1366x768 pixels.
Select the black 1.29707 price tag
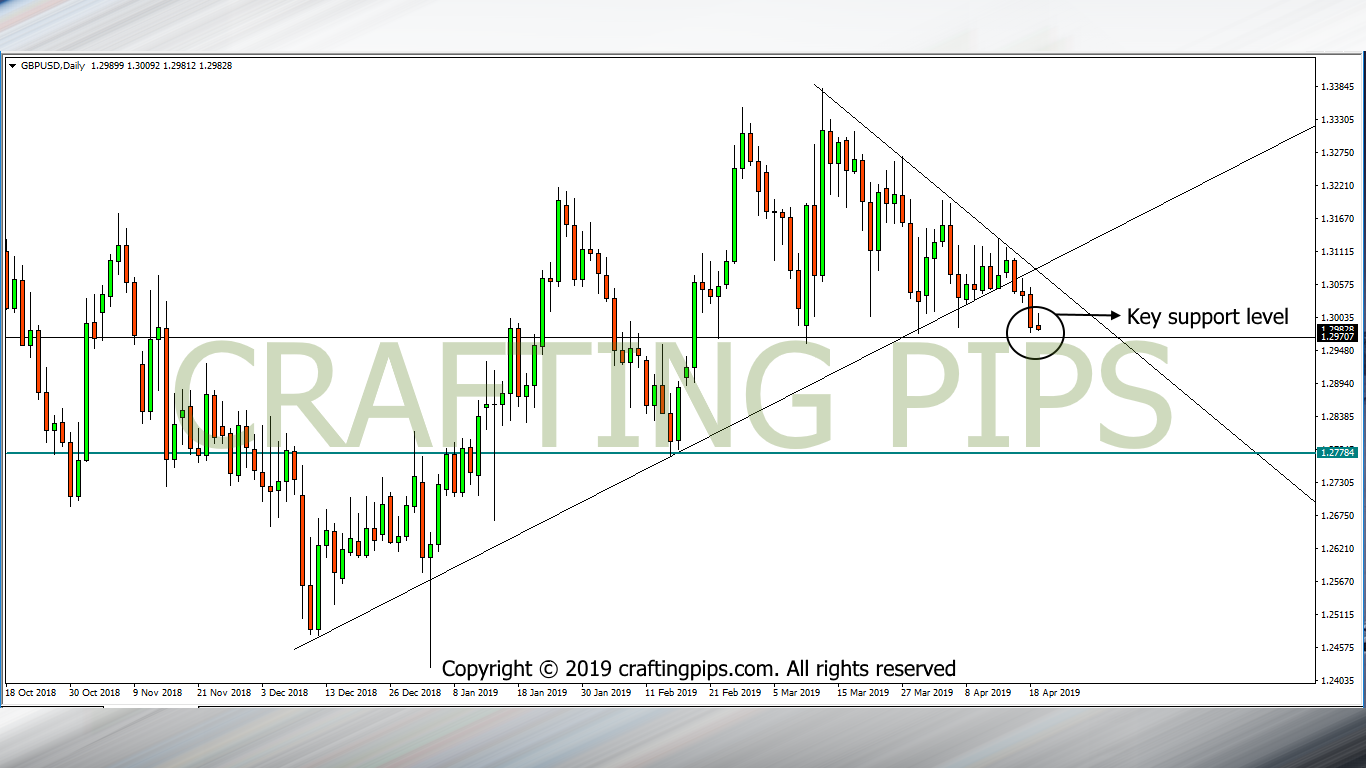click(x=1337, y=338)
